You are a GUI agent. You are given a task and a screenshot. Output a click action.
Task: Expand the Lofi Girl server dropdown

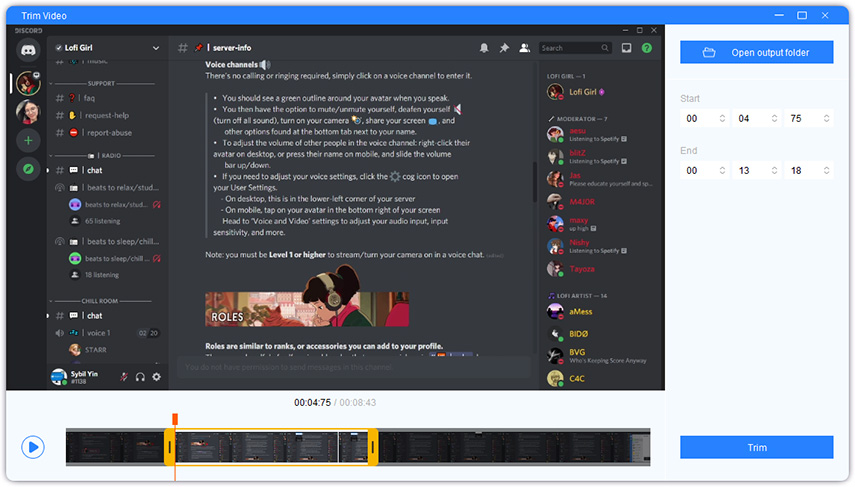pyautogui.click(x=156, y=48)
